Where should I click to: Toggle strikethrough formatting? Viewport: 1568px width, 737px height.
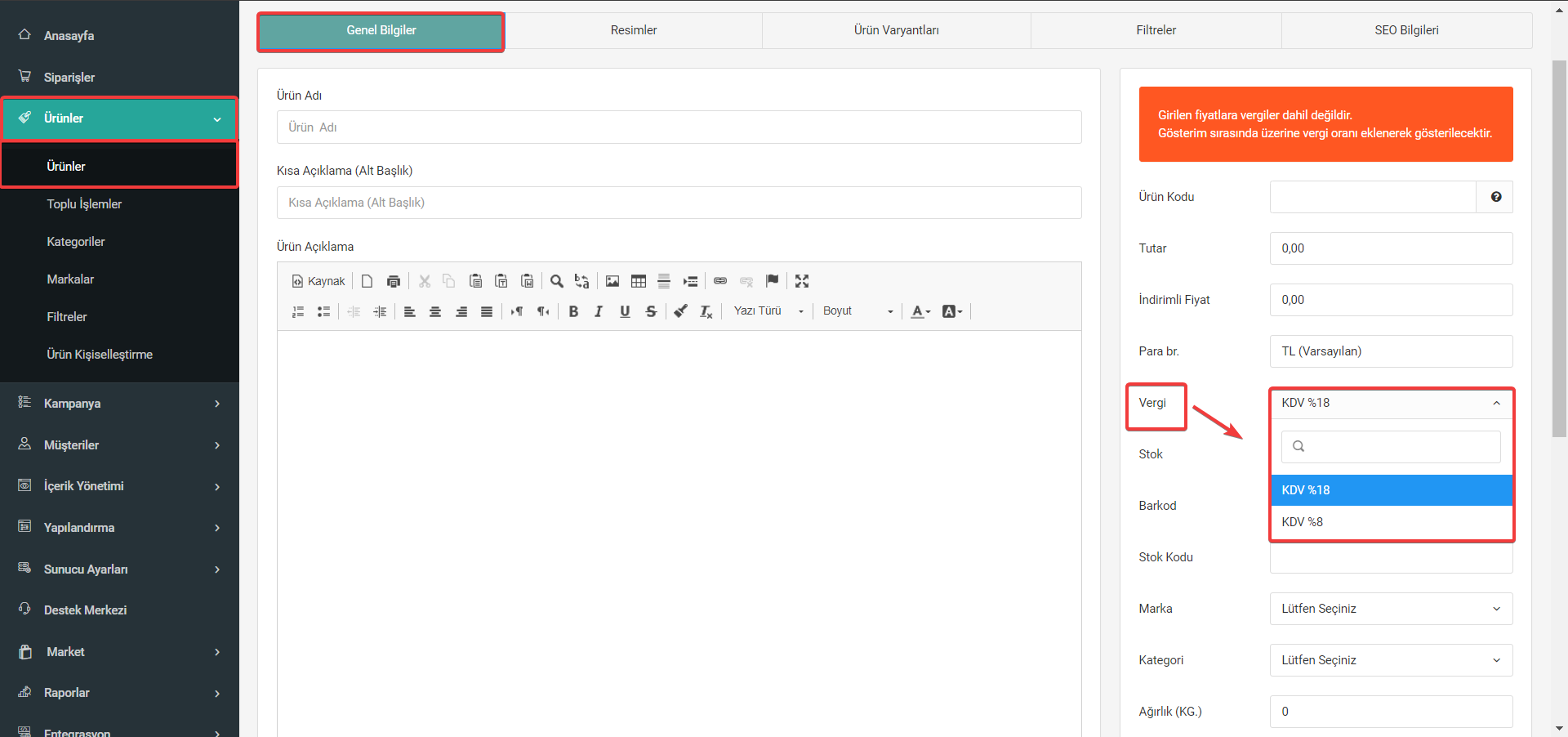tap(651, 311)
